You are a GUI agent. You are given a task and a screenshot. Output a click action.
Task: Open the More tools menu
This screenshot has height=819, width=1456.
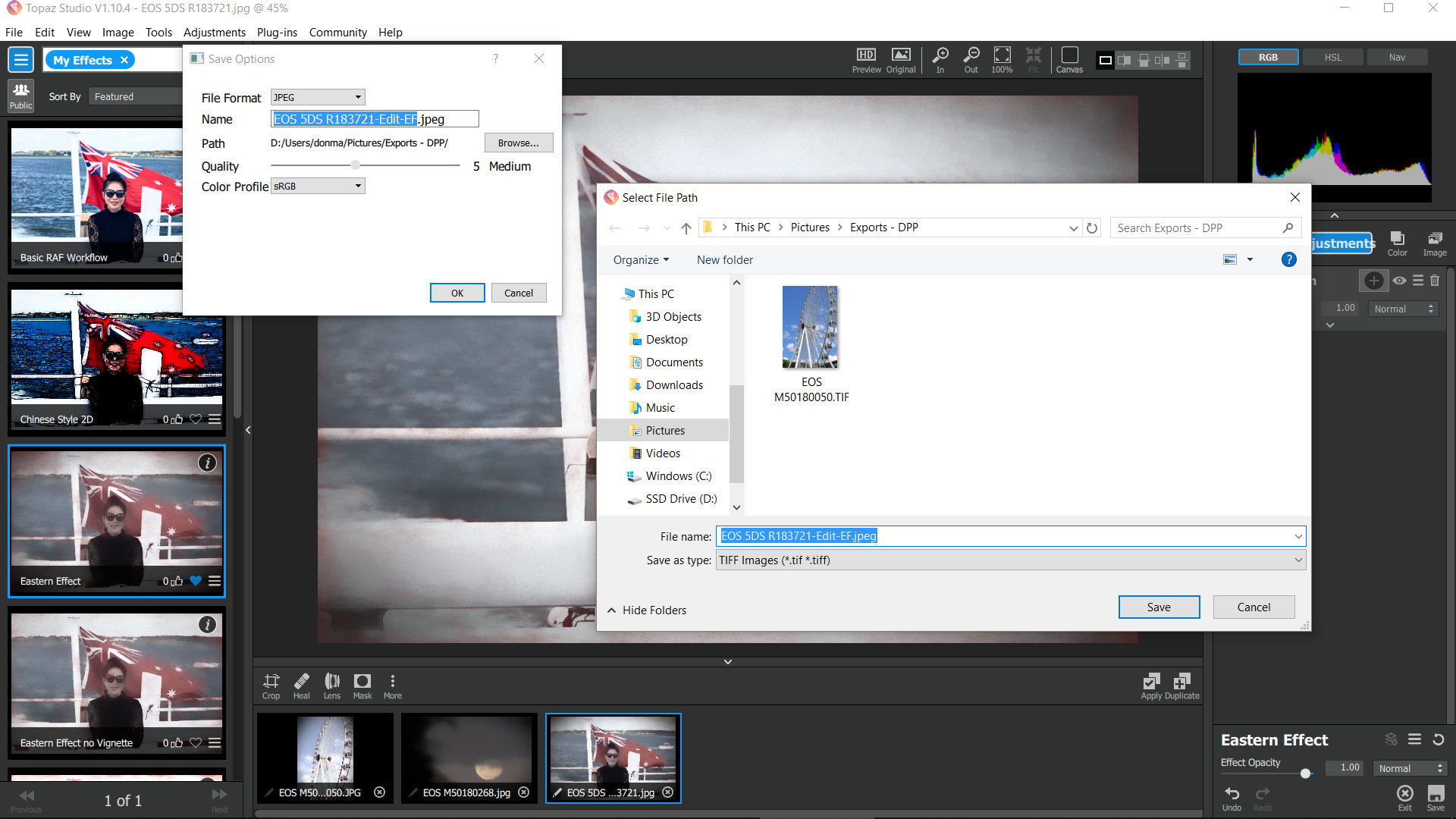[393, 686]
